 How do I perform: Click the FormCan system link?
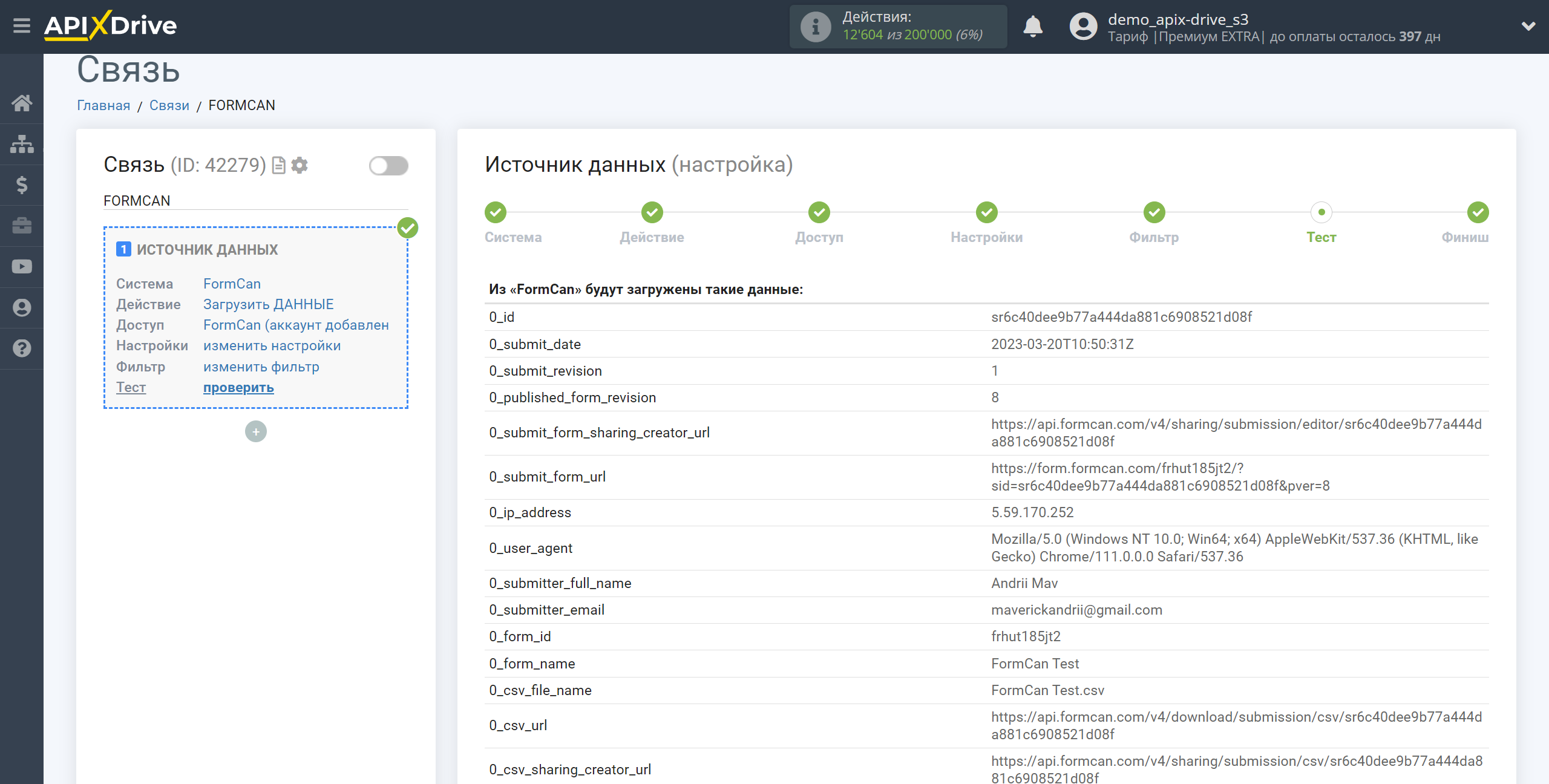[x=232, y=284]
